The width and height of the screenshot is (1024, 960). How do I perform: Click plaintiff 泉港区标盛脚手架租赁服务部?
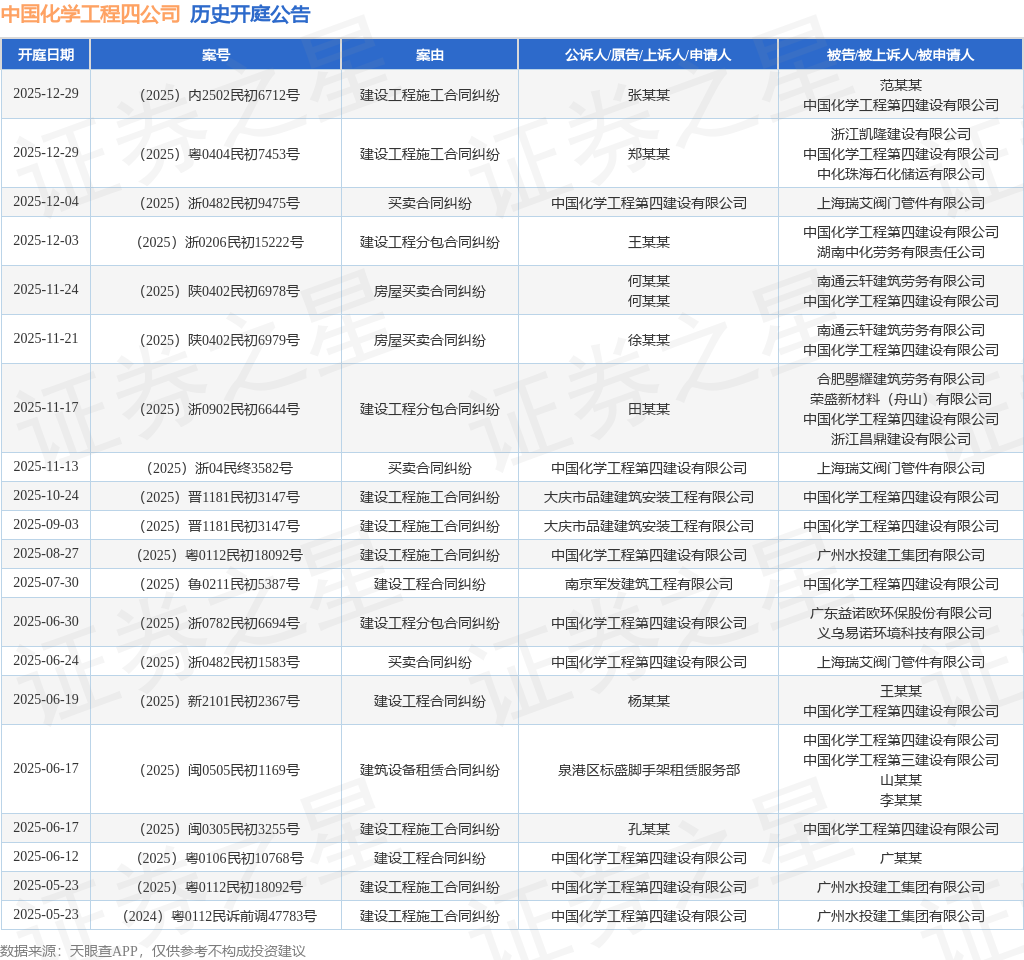648,770
